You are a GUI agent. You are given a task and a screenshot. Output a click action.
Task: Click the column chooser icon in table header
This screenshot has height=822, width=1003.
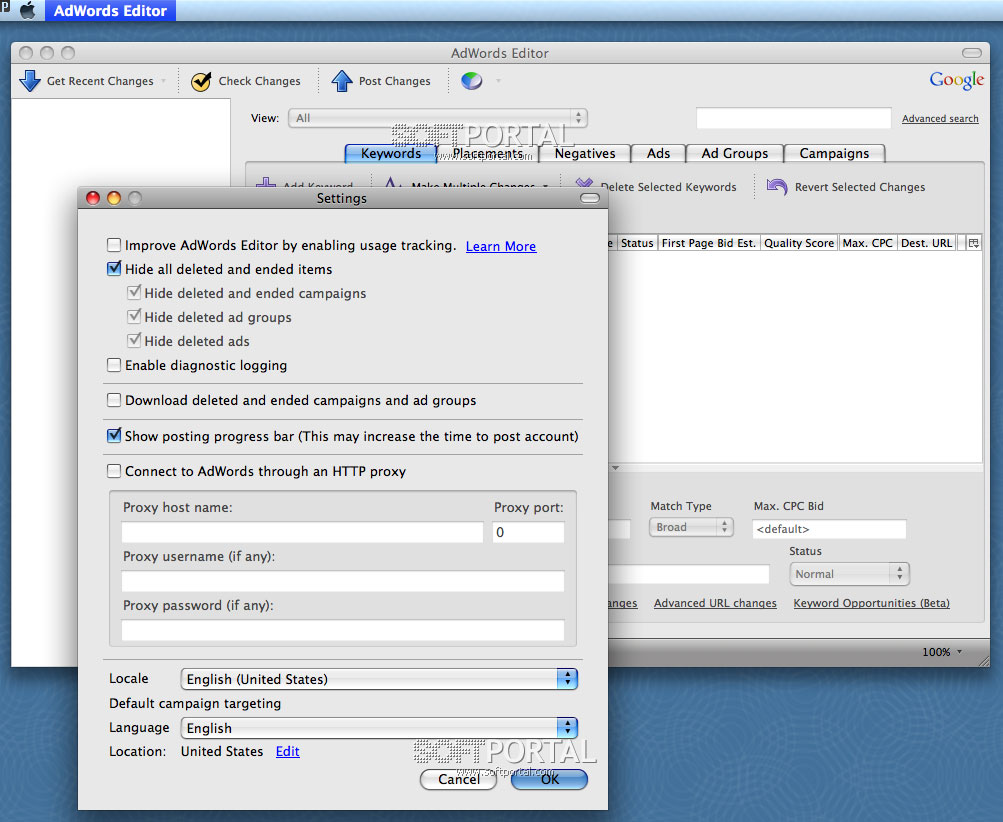(974, 243)
